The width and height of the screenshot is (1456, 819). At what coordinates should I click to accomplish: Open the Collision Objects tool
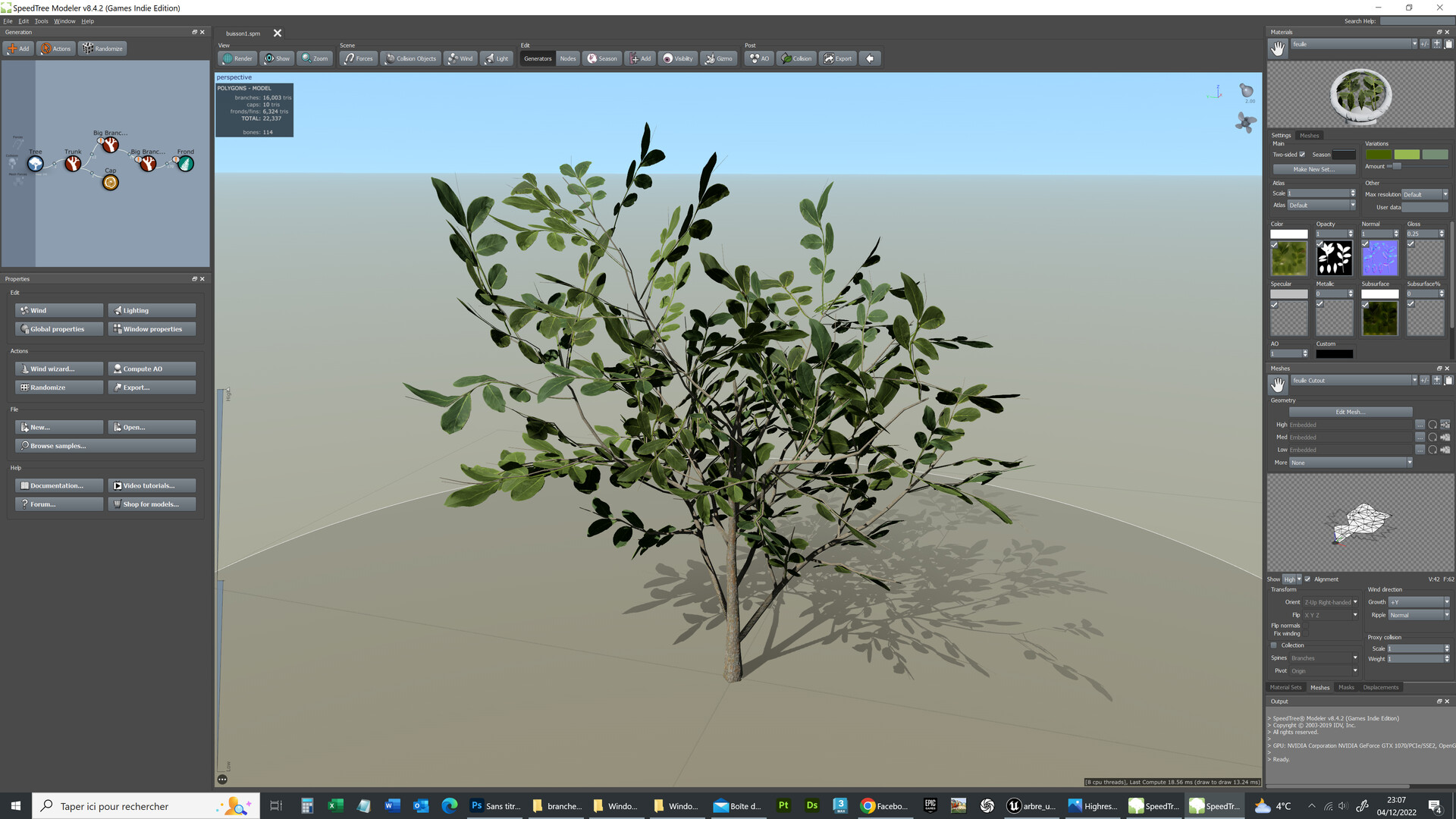(410, 58)
